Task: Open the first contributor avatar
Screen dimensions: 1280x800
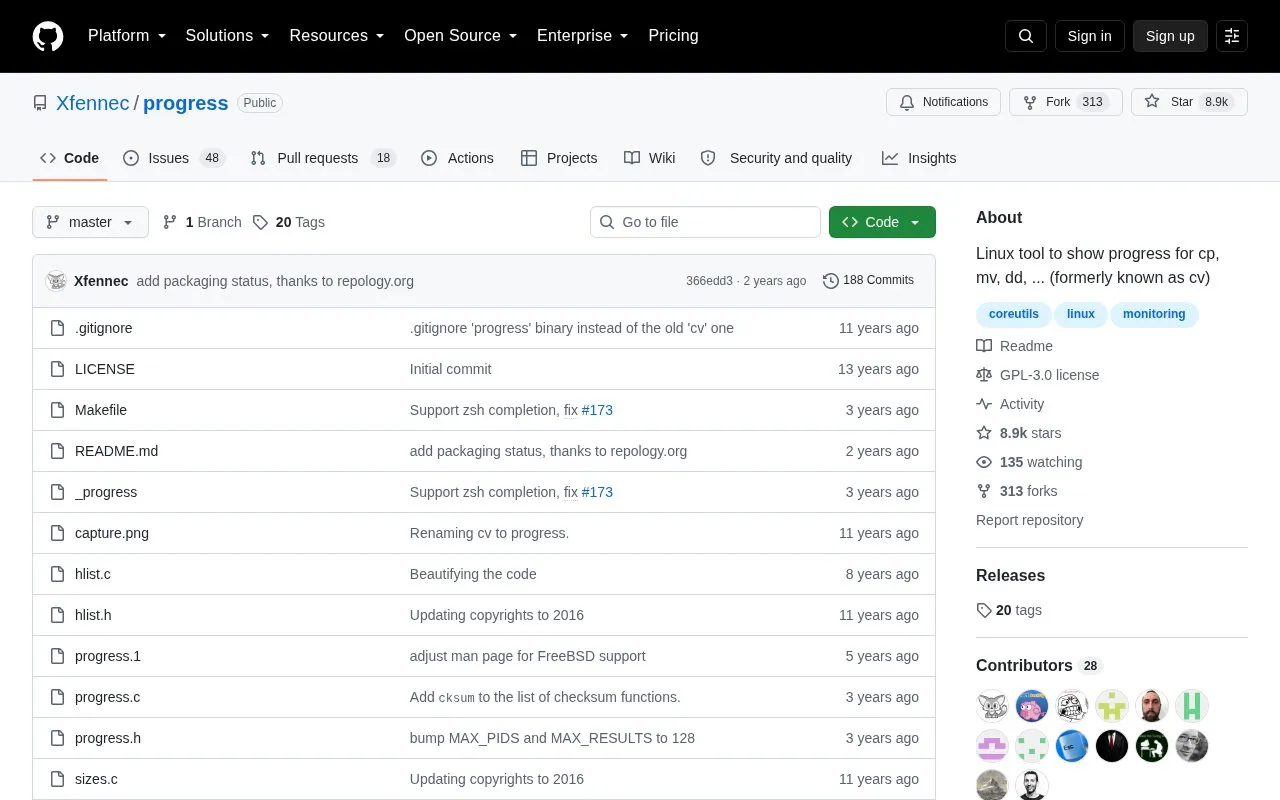Action: point(992,706)
